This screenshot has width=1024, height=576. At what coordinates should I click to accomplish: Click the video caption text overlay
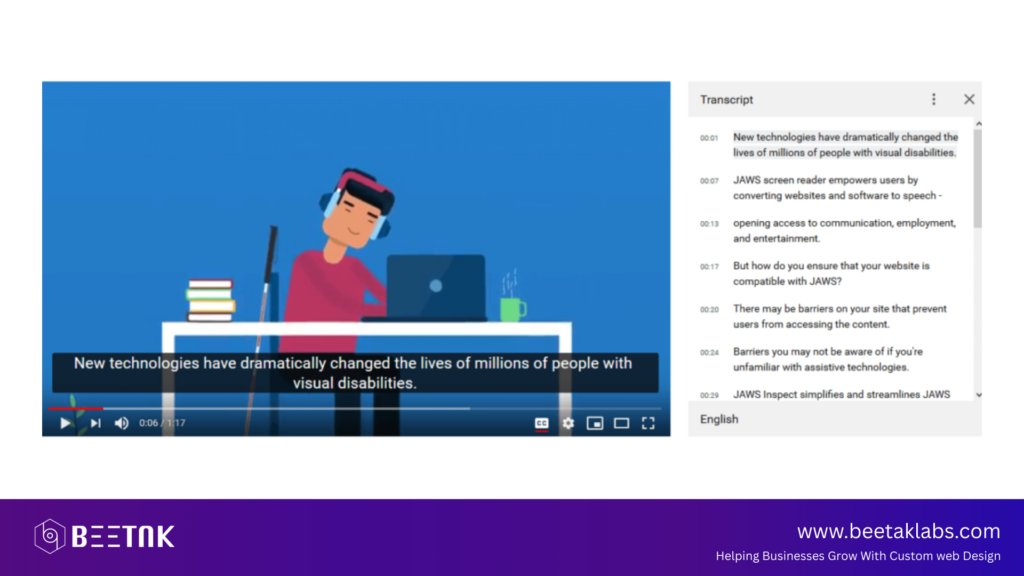pyautogui.click(x=355, y=373)
